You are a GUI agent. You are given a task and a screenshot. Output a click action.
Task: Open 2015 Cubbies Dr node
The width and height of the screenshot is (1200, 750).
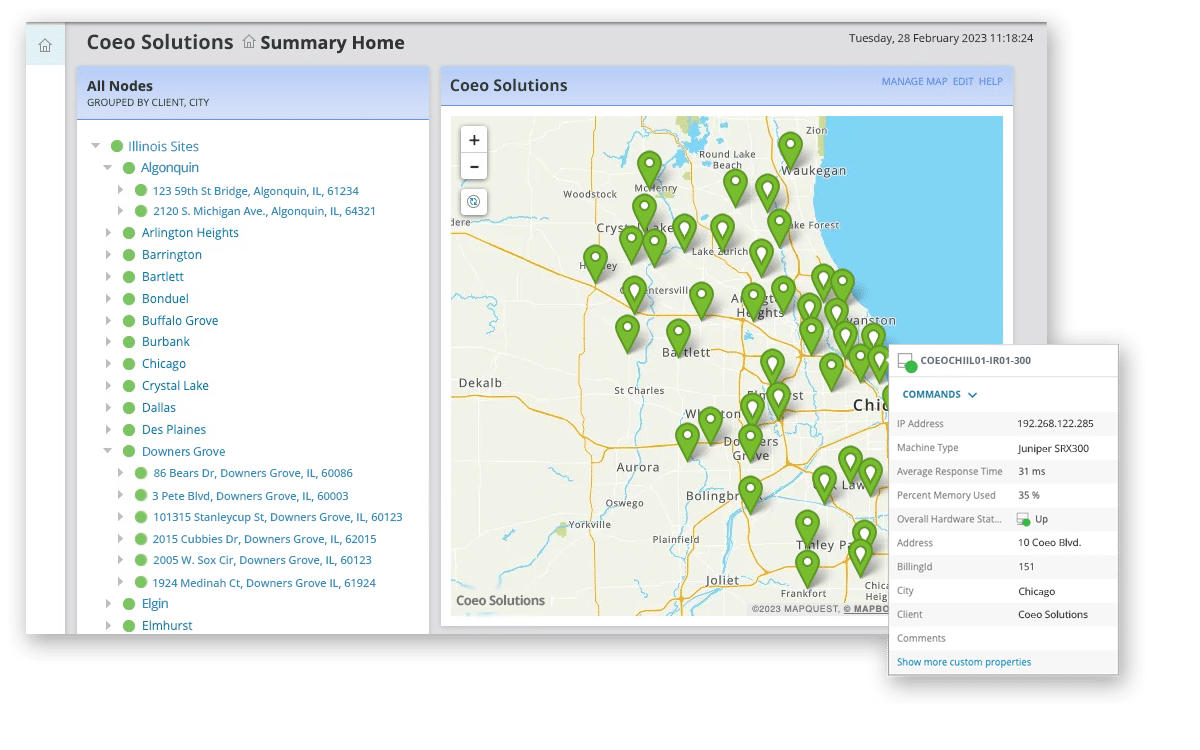click(x=264, y=539)
